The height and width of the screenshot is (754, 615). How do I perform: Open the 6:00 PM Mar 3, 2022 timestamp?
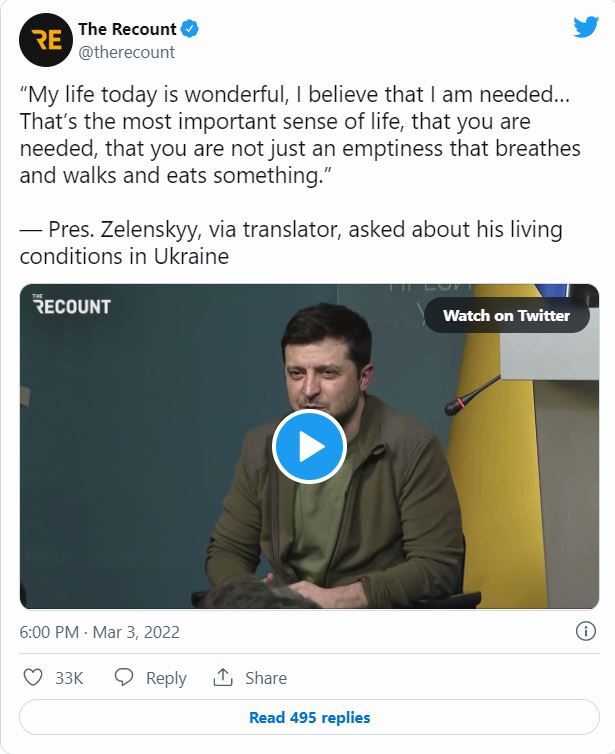click(100, 632)
